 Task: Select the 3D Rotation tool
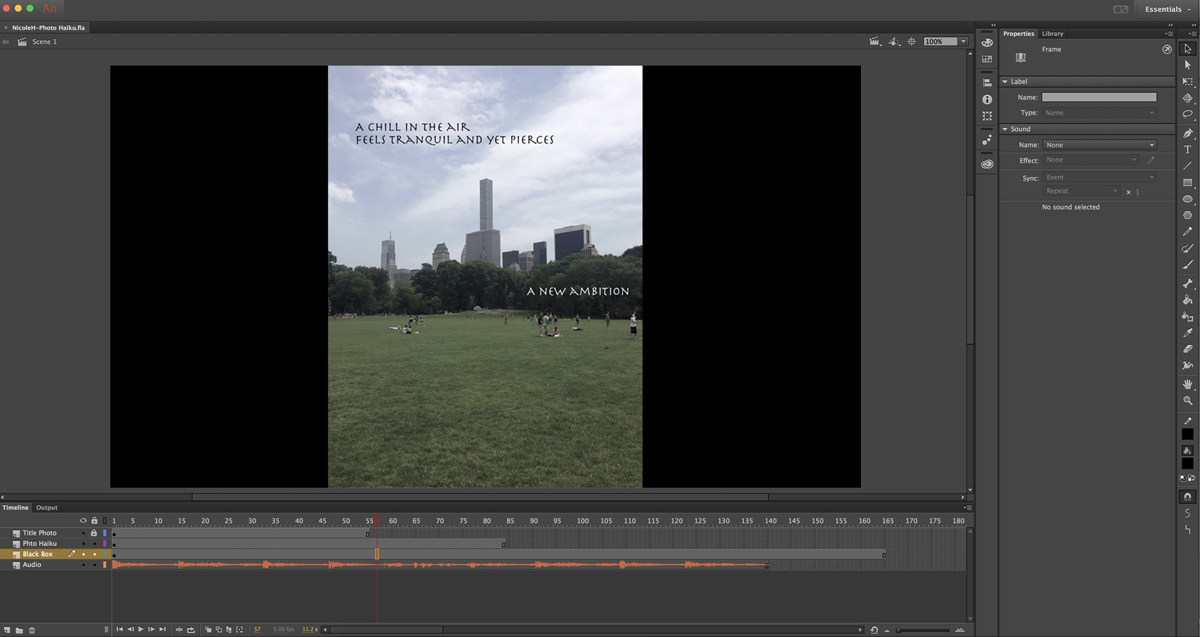pyautogui.click(x=1187, y=98)
